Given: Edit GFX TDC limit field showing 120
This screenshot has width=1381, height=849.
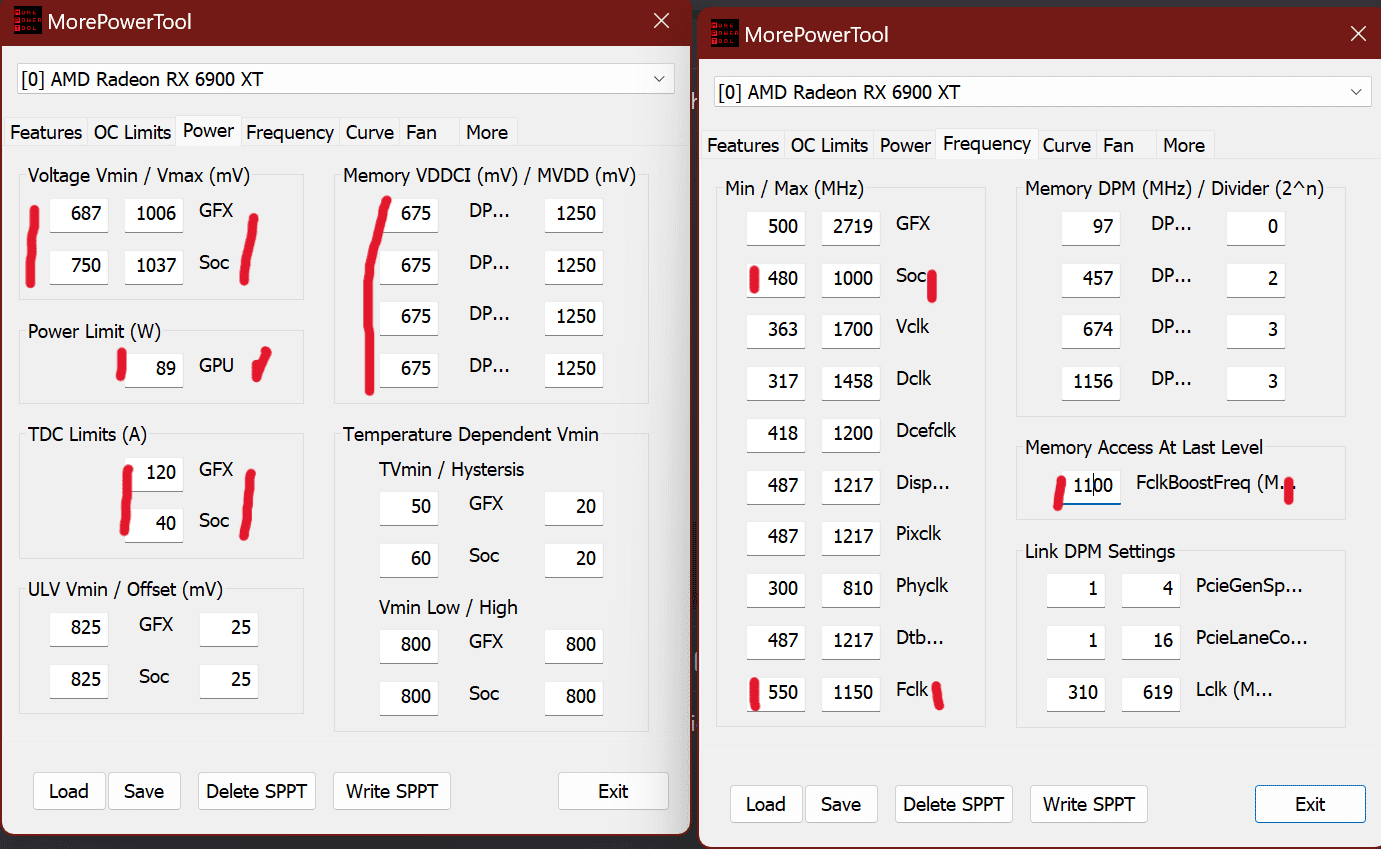Looking at the screenshot, I should point(154,472).
